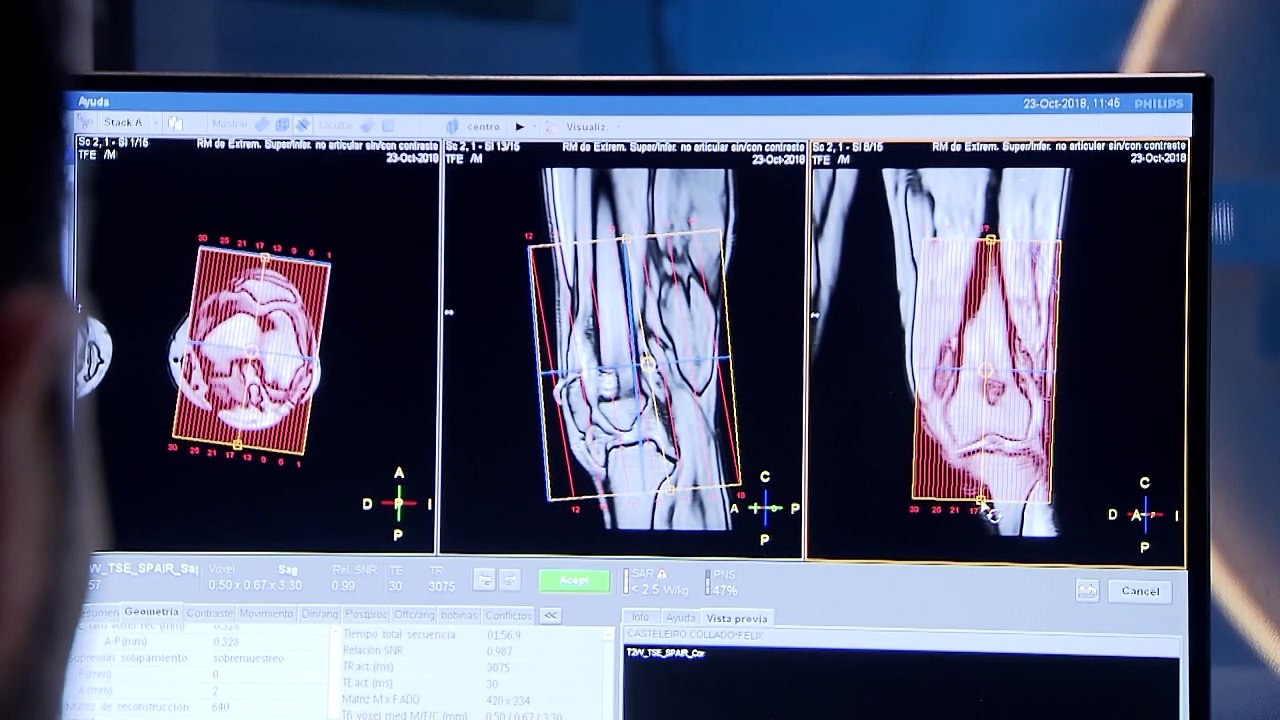Click the A-P(mm) value 0.328
Image resolution: width=1280 pixels, height=720 pixels.
pos(226,642)
